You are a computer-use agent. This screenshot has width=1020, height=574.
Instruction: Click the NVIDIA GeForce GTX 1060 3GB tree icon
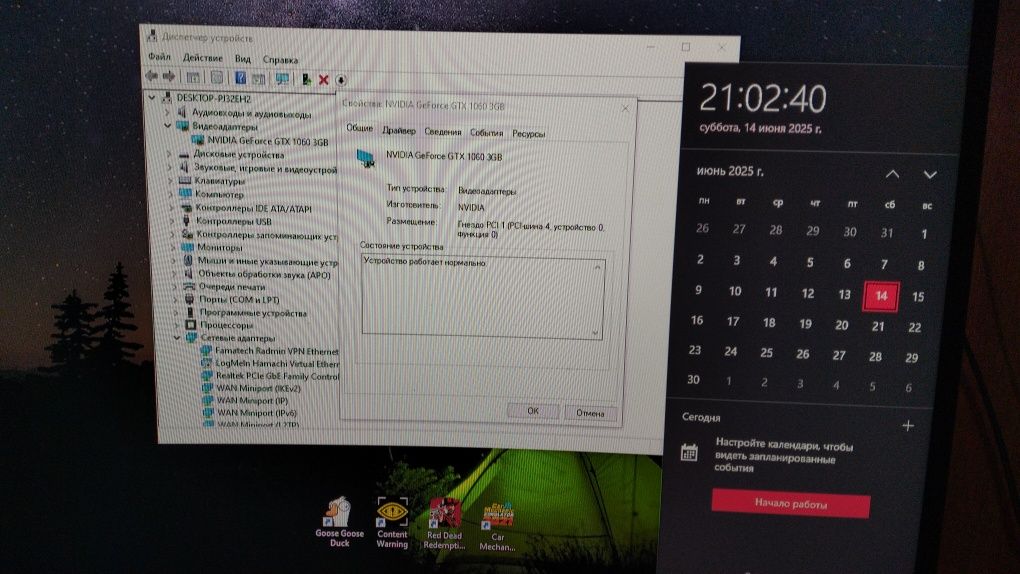pos(198,140)
